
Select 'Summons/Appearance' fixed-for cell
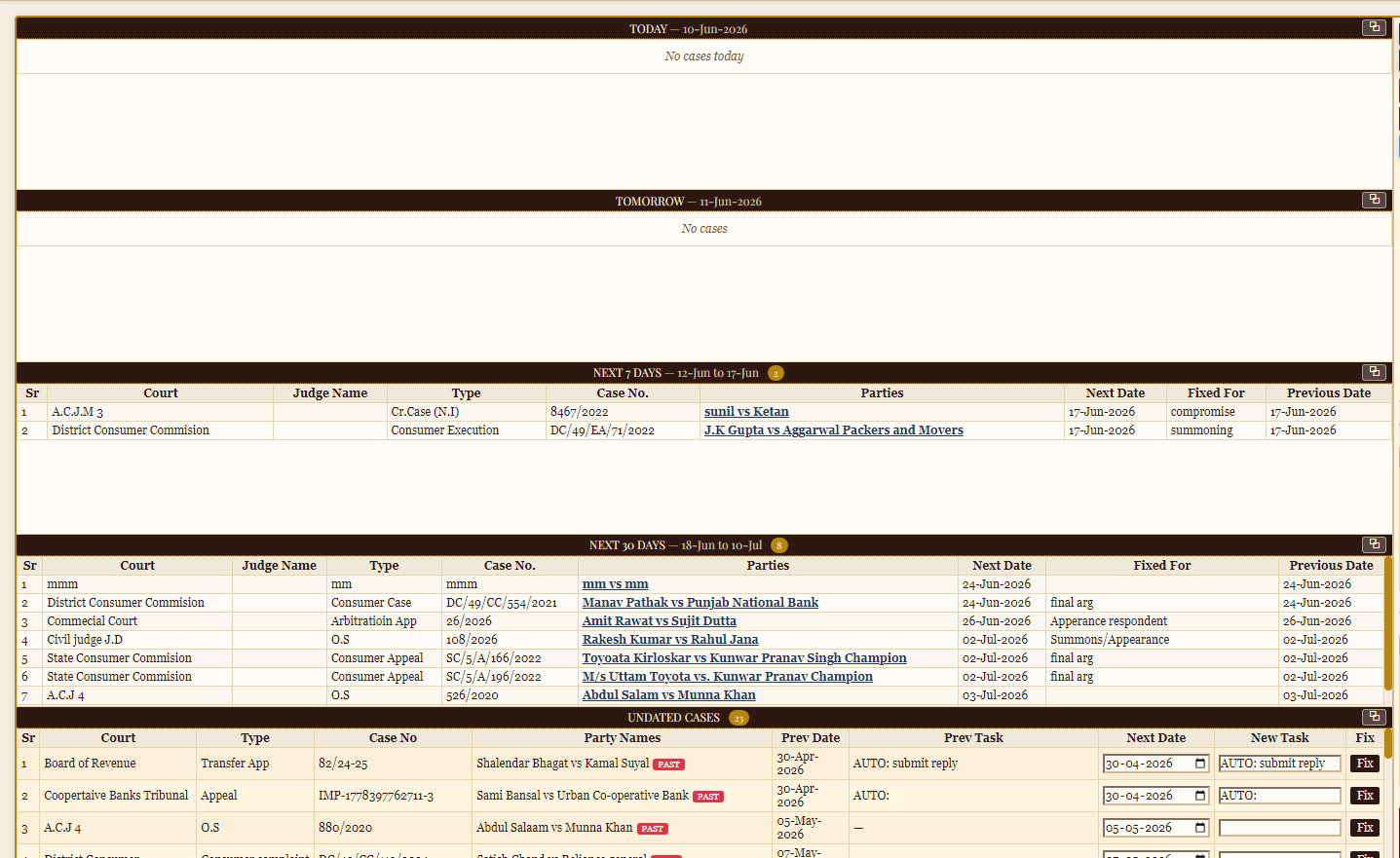point(1162,640)
